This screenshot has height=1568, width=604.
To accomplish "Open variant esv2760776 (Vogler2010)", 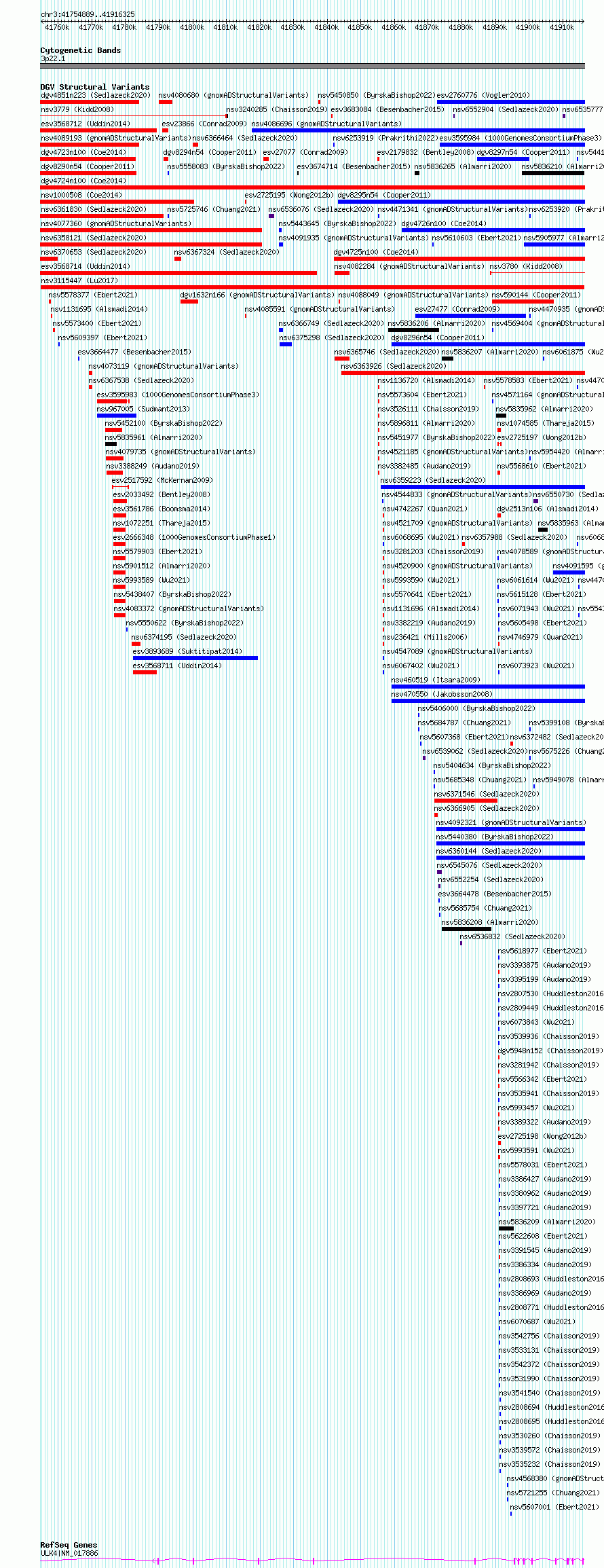I will click(483, 95).
